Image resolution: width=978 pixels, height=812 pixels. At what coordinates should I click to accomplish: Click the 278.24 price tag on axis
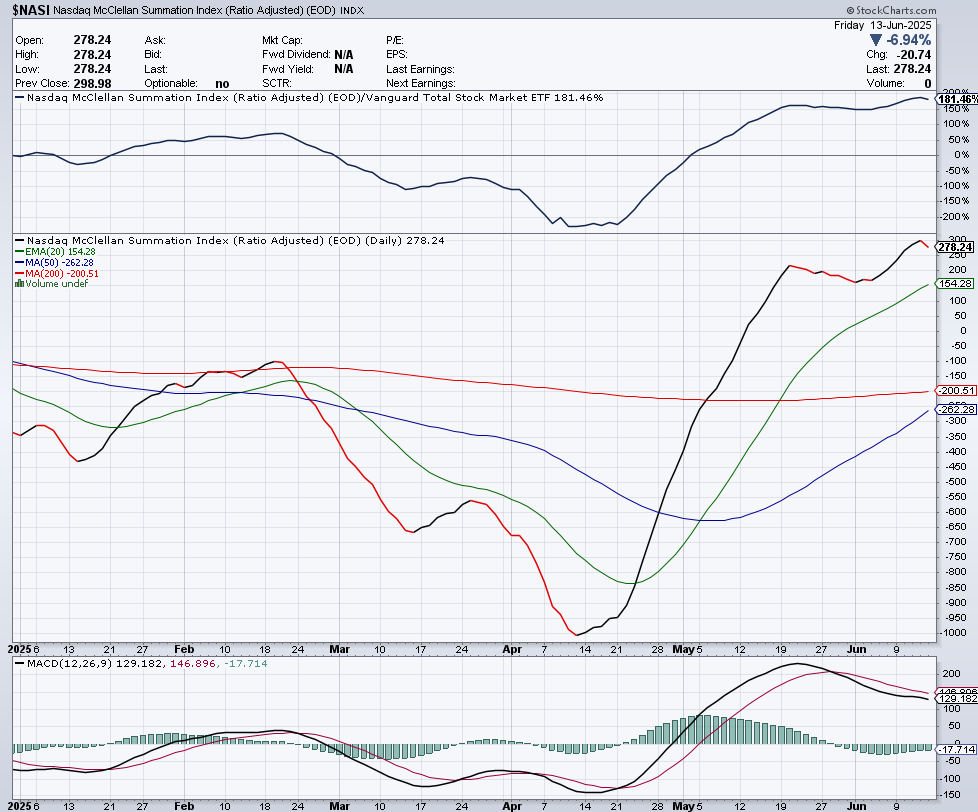[x=955, y=247]
